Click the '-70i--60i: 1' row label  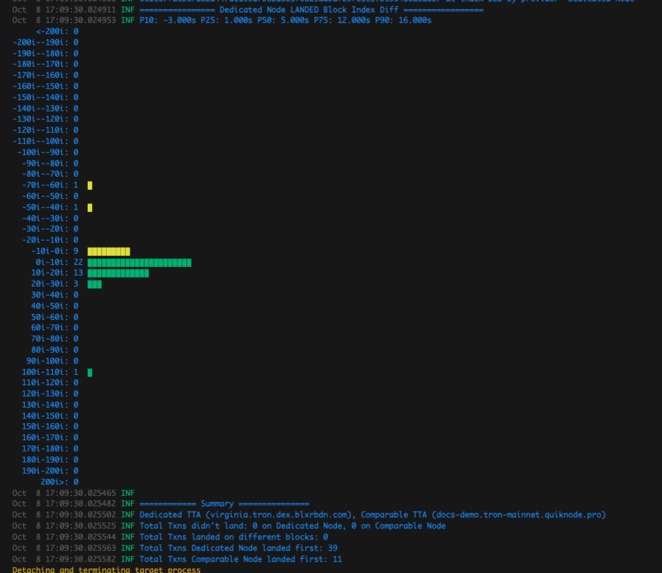[x=50, y=185]
